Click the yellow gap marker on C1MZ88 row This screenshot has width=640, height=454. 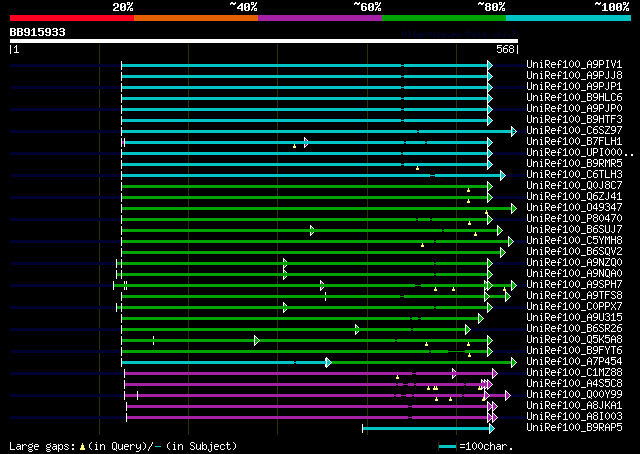(397, 377)
